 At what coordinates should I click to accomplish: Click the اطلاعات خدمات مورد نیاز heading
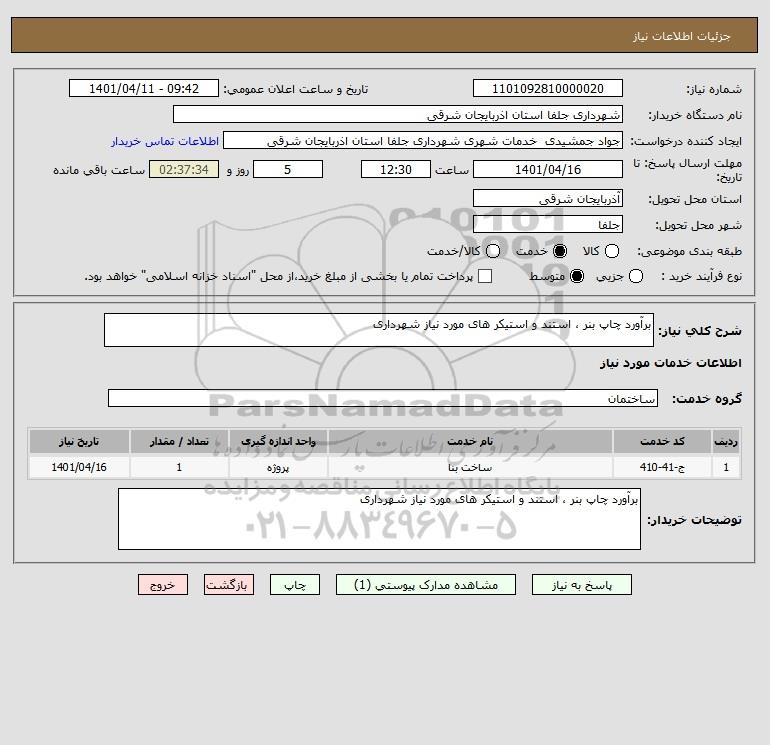click(671, 363)
